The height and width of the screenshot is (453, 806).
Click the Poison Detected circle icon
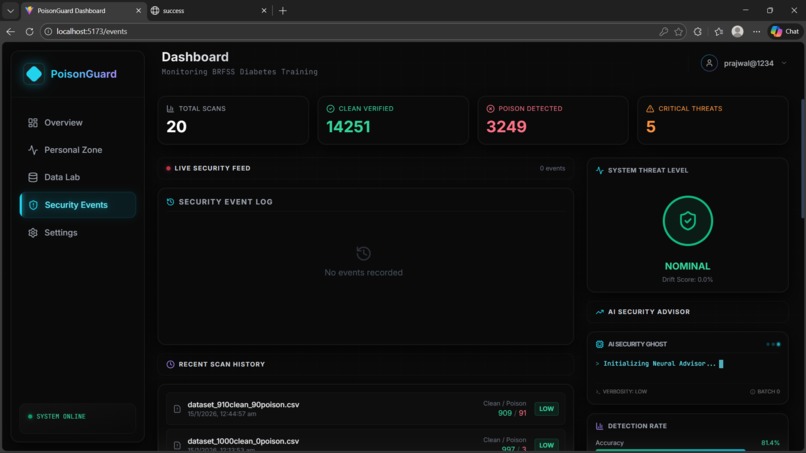490,108
